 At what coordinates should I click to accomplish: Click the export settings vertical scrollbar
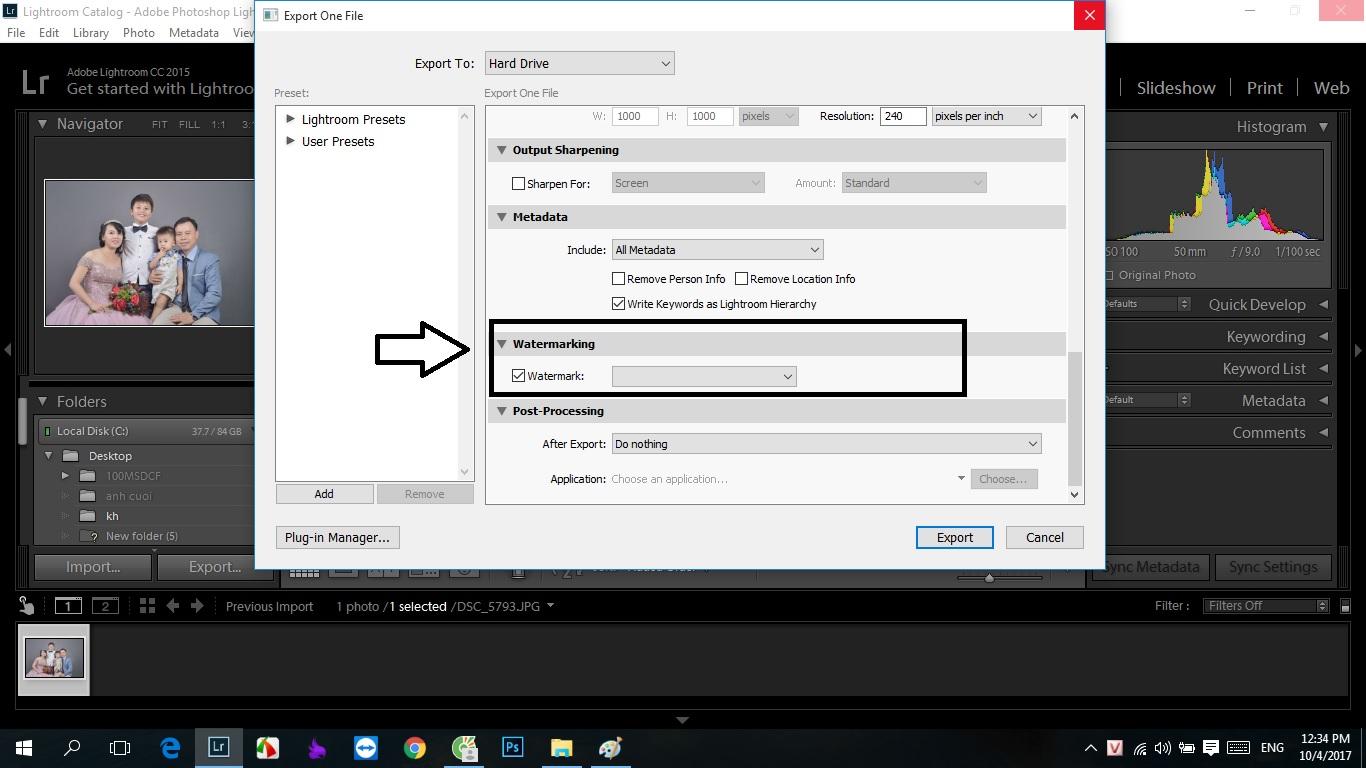click(1075, 419)
